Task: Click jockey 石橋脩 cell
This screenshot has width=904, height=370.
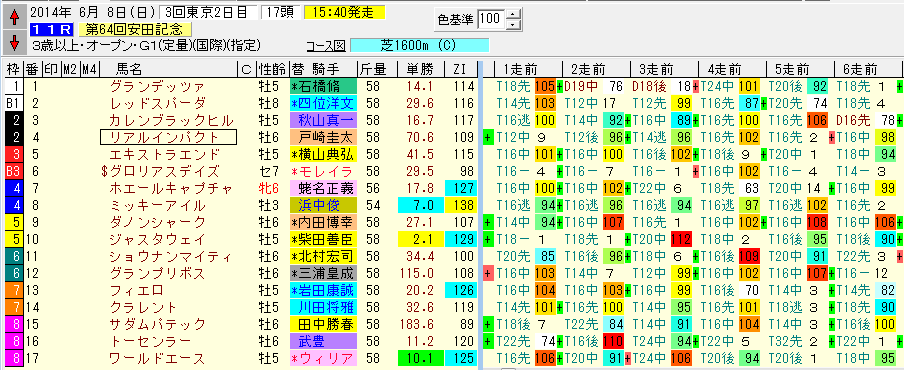Action: click(x=324, y=86)
